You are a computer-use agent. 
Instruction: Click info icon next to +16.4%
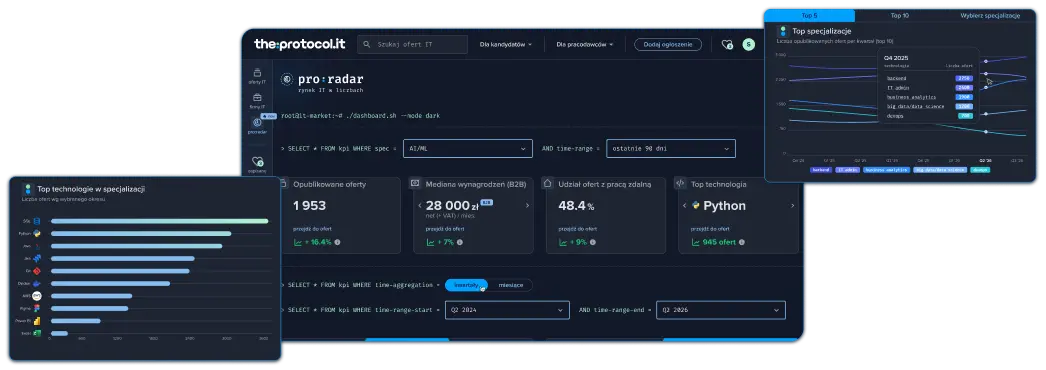coord(337,242)
